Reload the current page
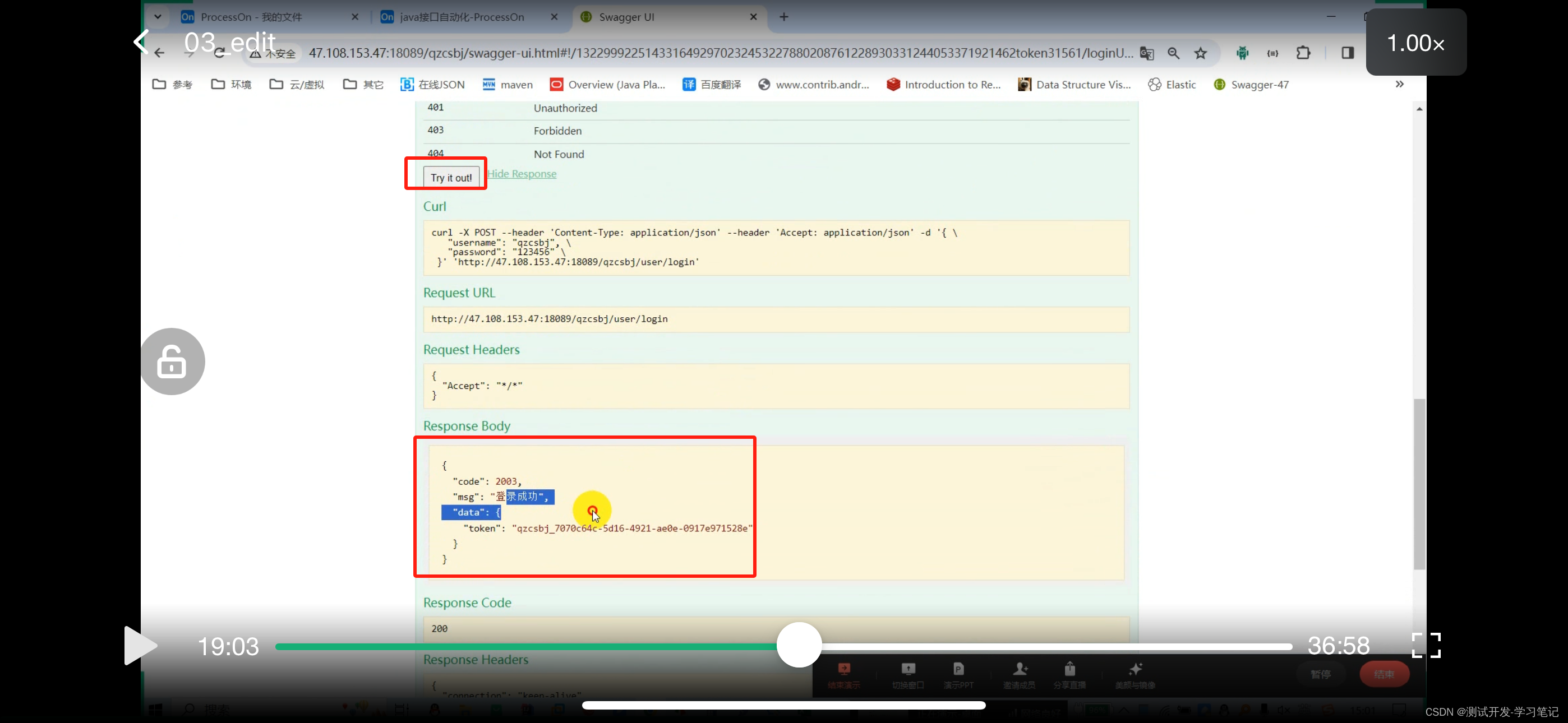Image resolution: width=1568 pixels, height=723 pixels. click(x=220, y=53)
